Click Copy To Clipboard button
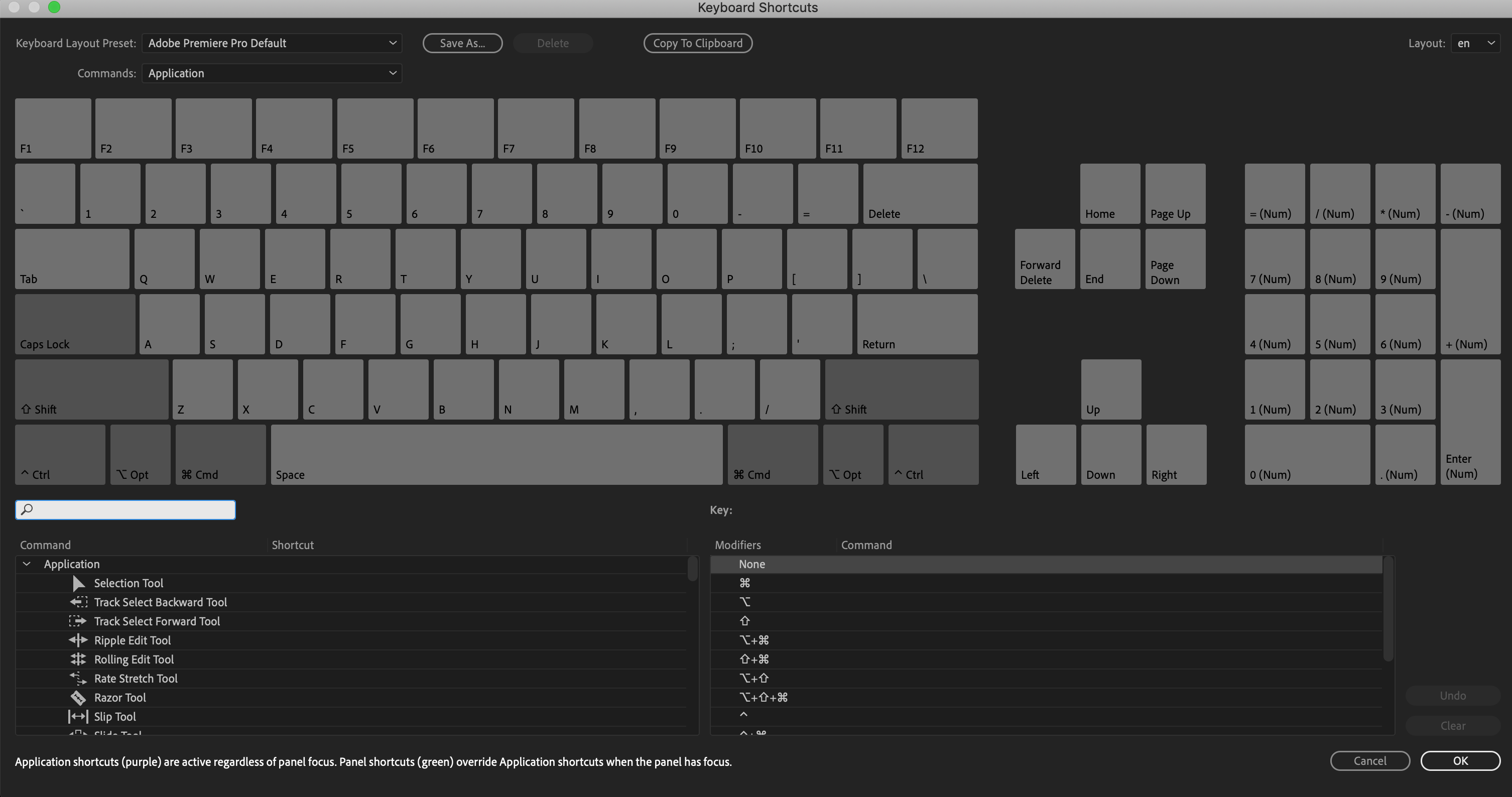1512x797 pixels. (698, 44)
